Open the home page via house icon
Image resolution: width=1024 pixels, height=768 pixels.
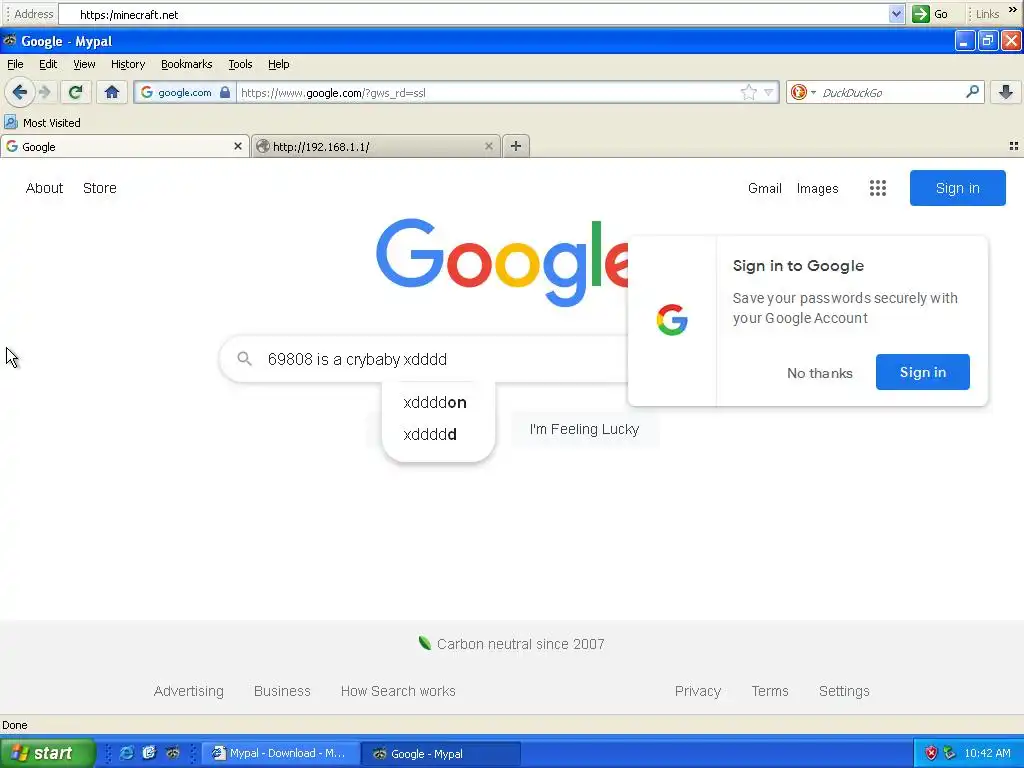click(112, 92)
